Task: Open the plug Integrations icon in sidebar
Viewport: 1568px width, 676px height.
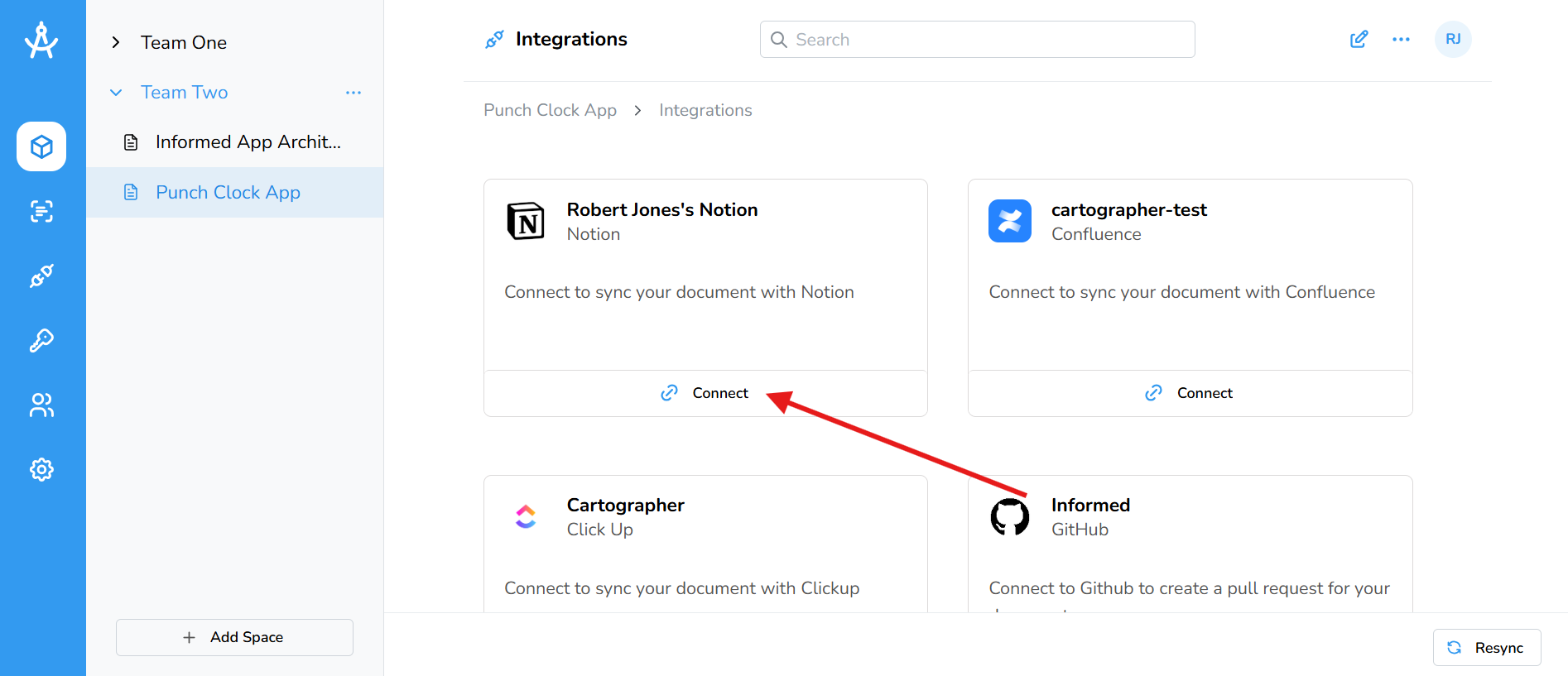Action: click(41, 276)
